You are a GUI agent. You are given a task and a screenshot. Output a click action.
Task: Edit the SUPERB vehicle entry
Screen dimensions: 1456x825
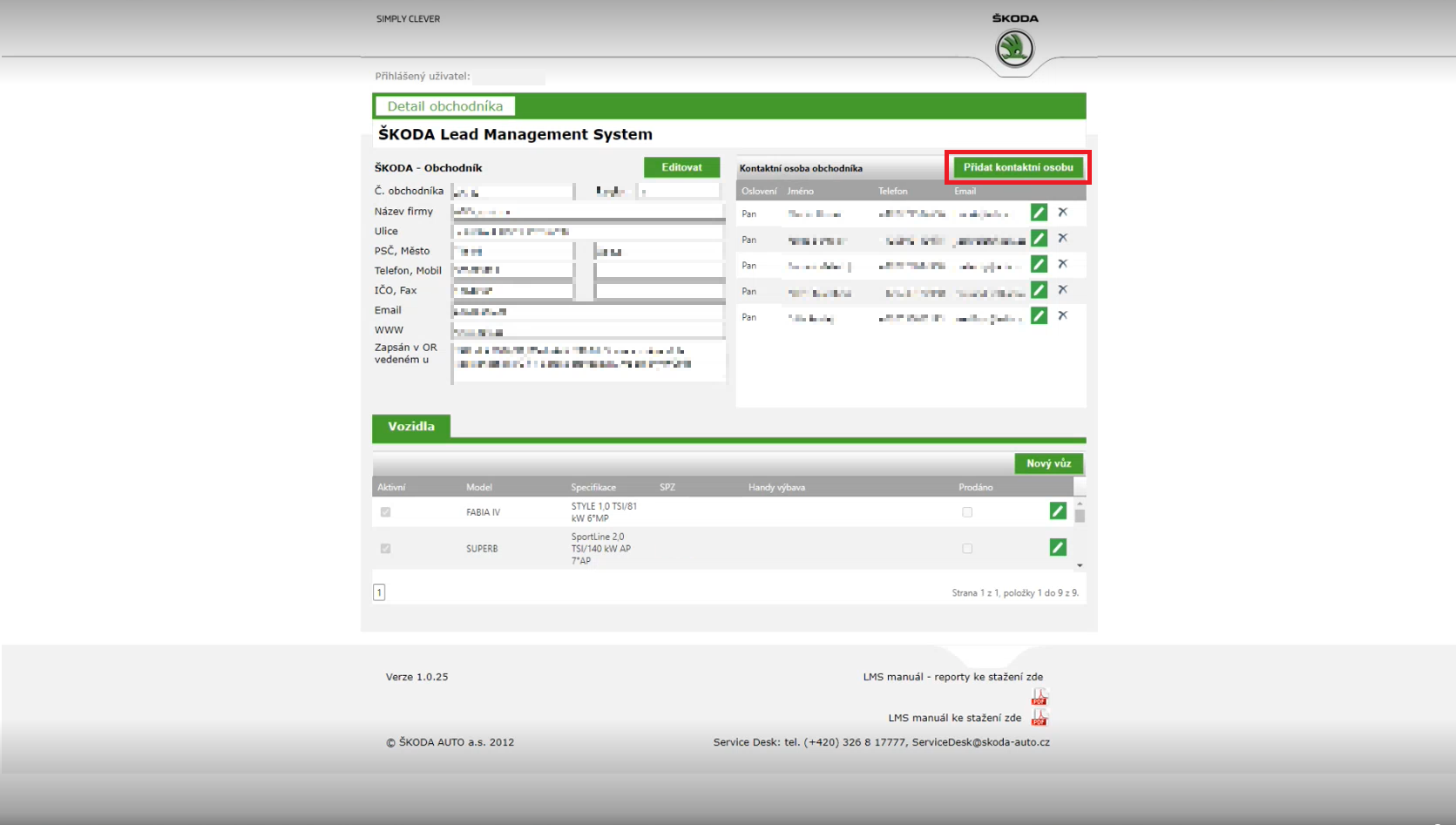[1057, 547]
